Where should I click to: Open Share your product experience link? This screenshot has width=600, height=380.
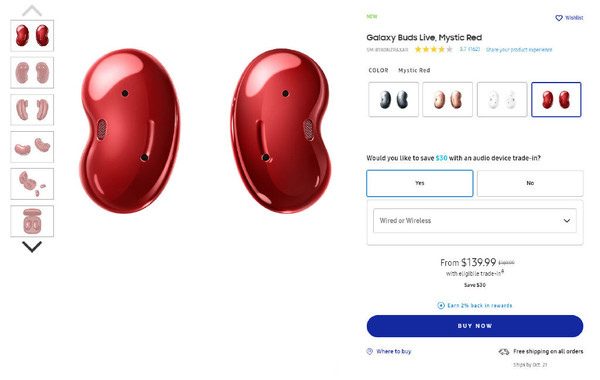click(x=519, y=50)
